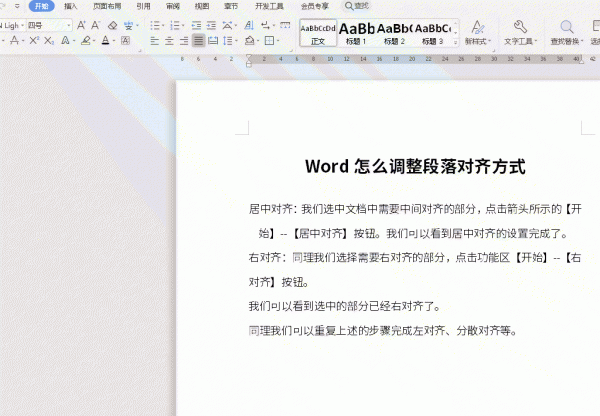This screenshot has height=416, width=600.
Task: Align paragraph left
Action: click(155, 40)
